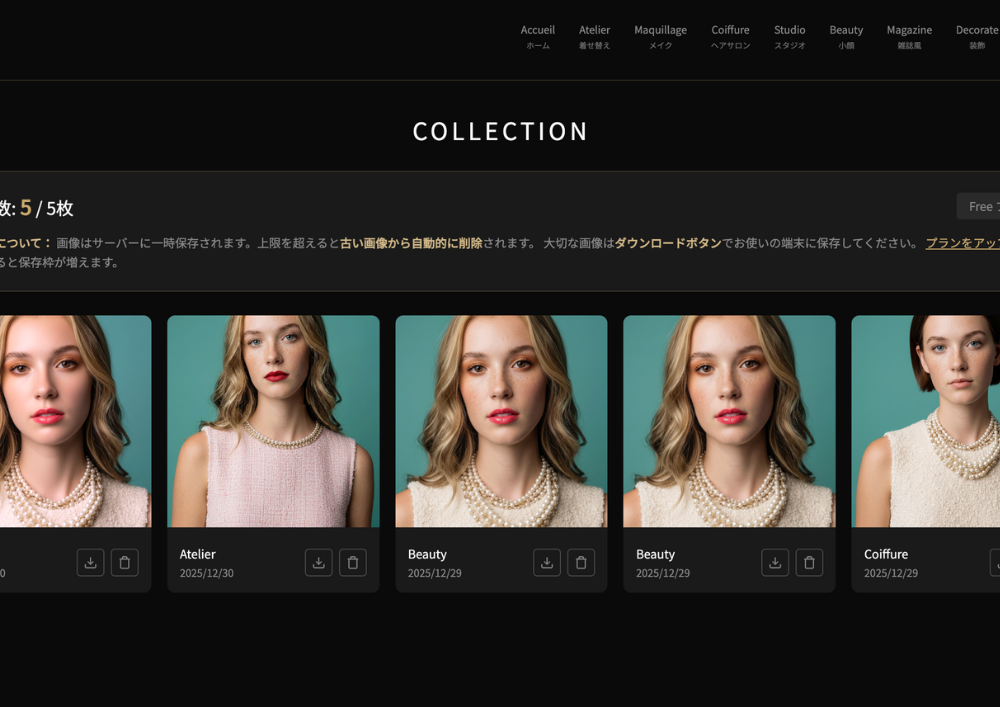Download the Beauty image beside the Atelier card
This screenshot has width=1000, height=707.
(547, 563)
